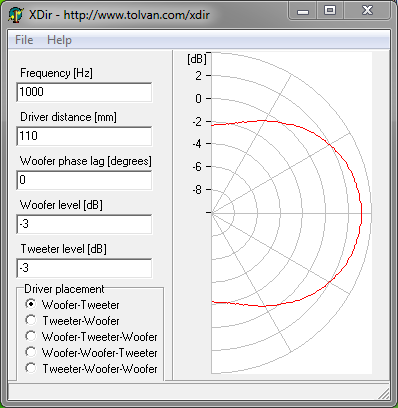398x408 pixels.
Task: Click the '-8' dB axis tick label
Action: 198,189
